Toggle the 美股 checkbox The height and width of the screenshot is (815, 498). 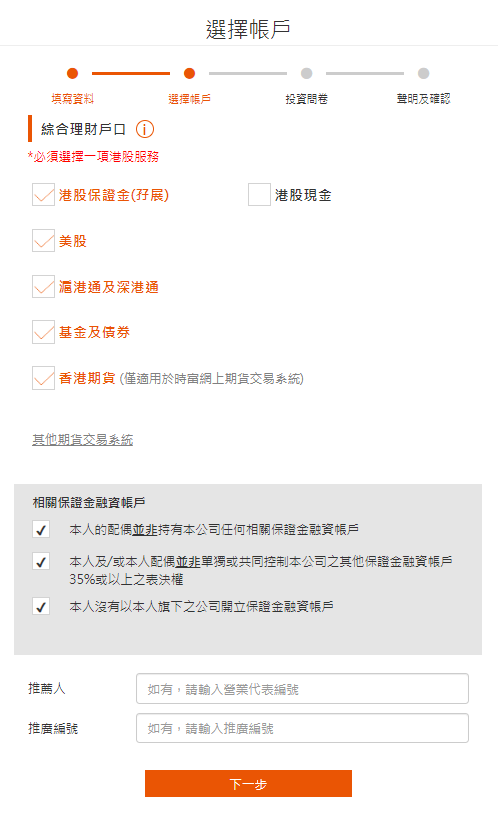43,241
